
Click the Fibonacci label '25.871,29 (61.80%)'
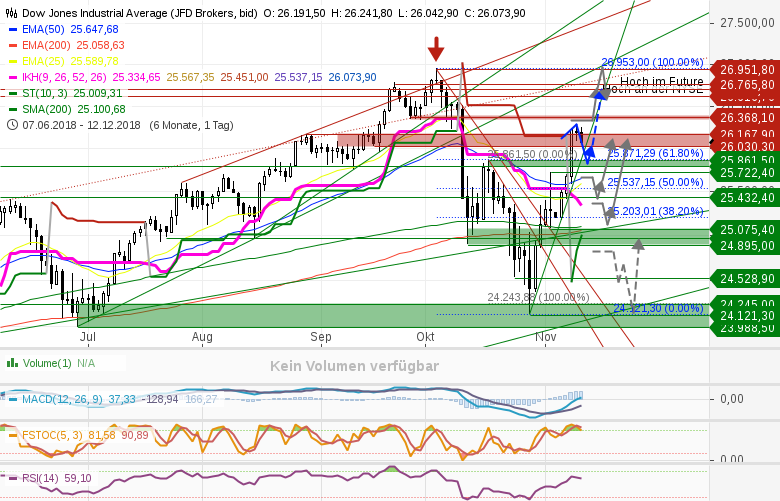[x=655, y=153]
